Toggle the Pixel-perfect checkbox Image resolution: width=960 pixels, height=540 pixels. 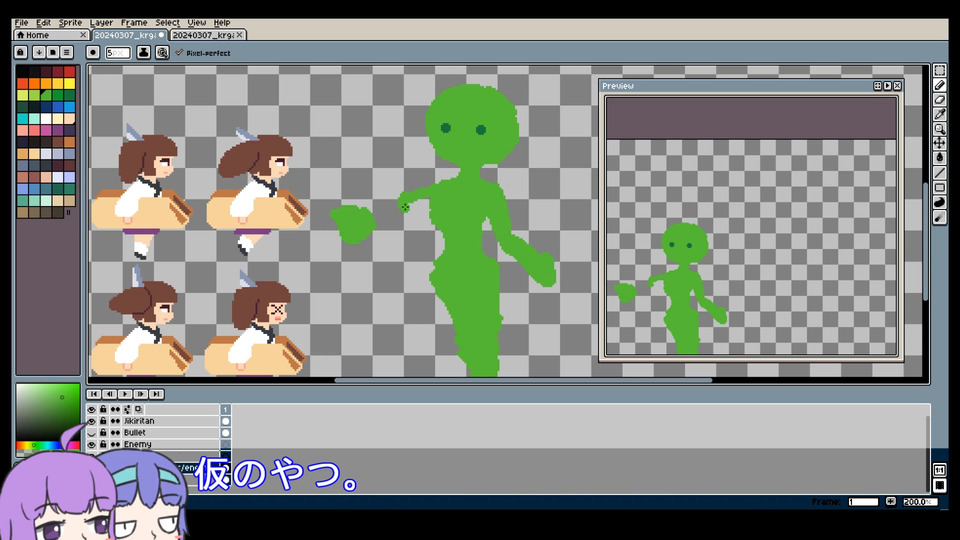coord(203,53)
